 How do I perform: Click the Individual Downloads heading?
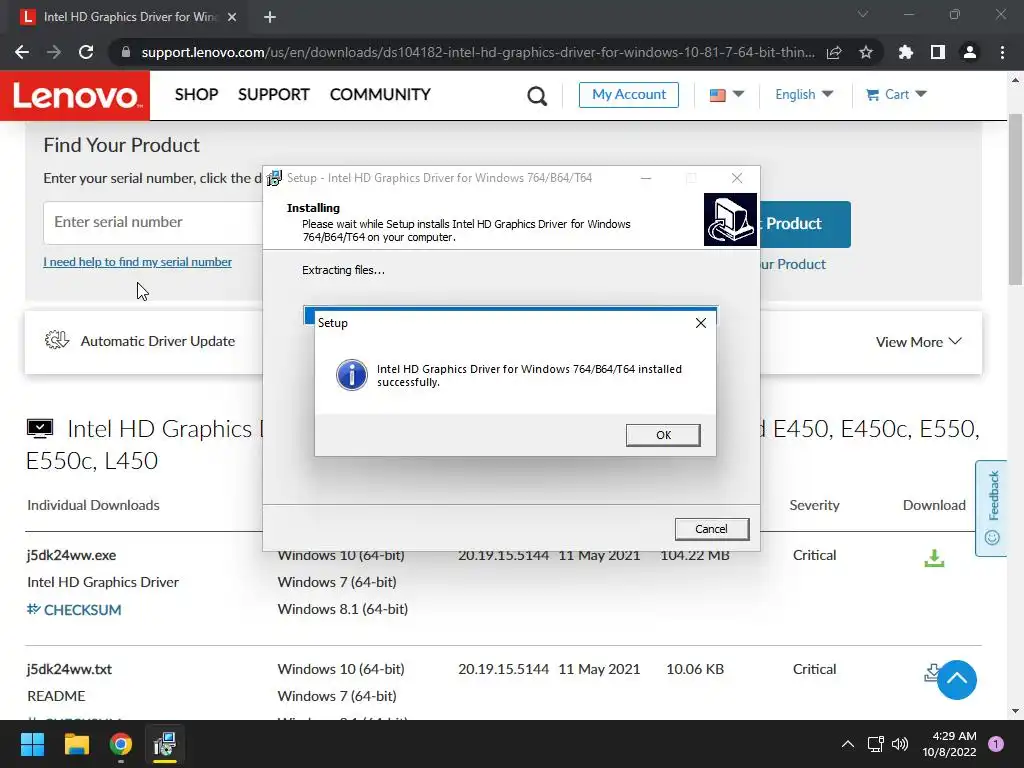click(x=93, y=505)
